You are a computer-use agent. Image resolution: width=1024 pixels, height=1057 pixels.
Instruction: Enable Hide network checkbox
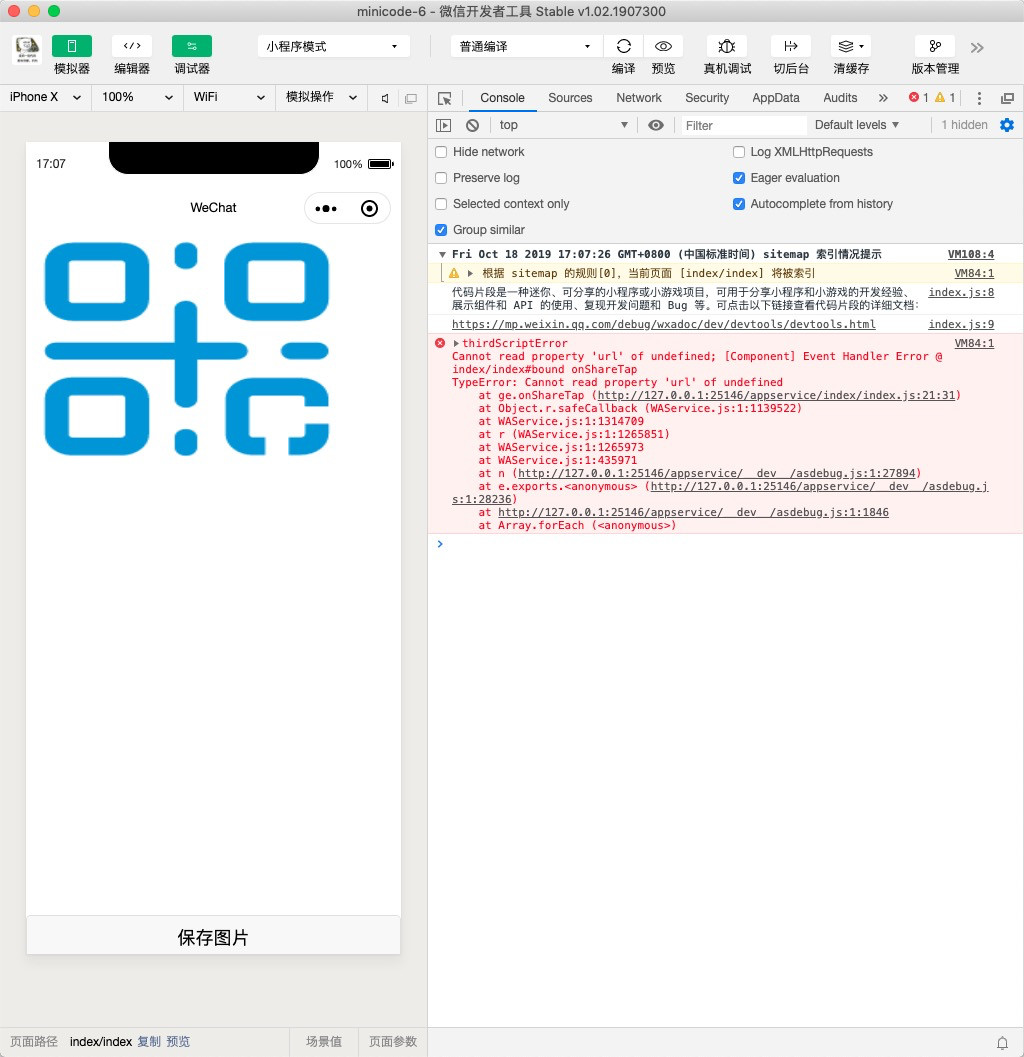click(x=441, y=152)
